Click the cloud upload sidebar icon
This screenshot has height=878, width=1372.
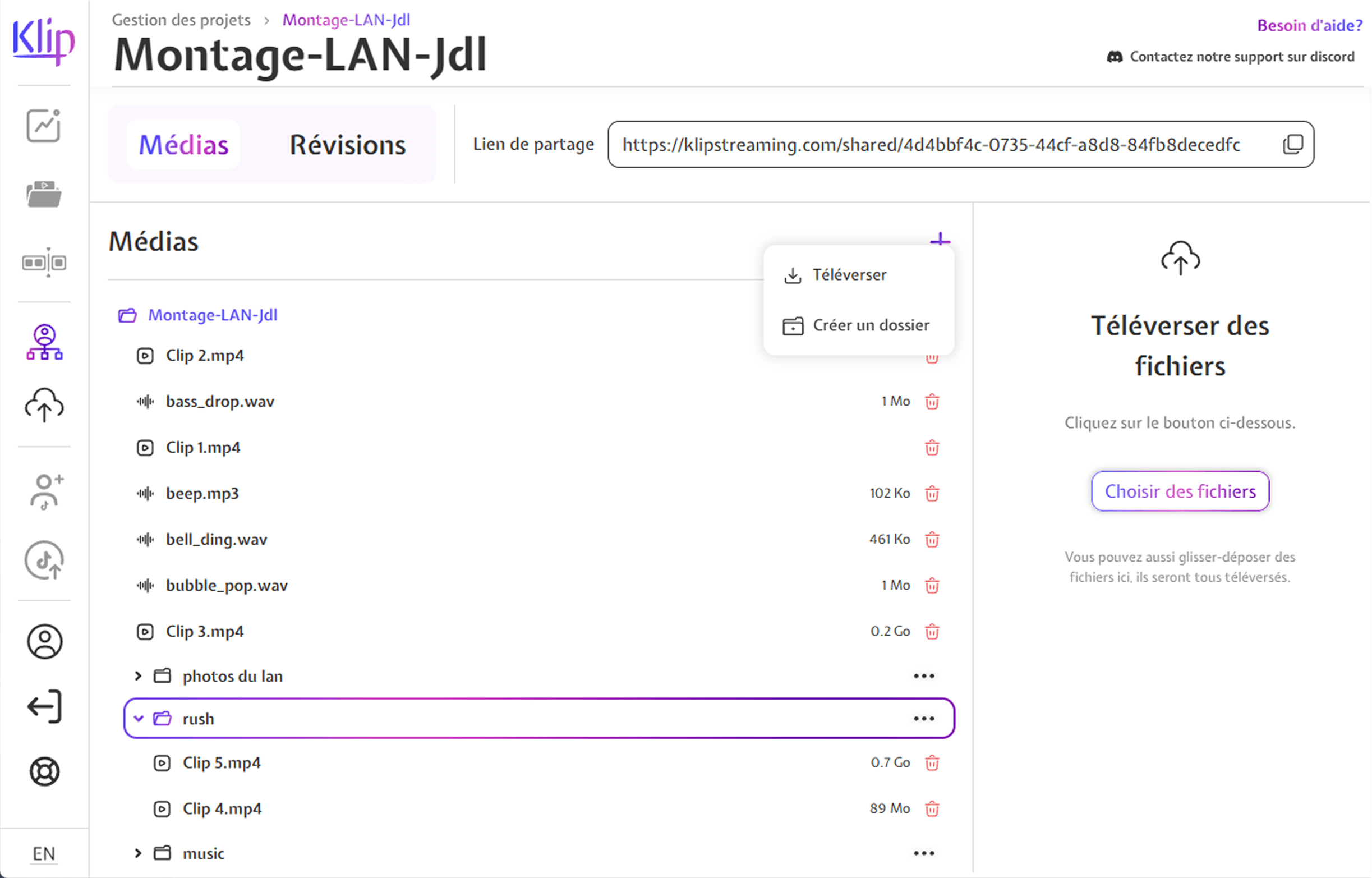point(44,406)
